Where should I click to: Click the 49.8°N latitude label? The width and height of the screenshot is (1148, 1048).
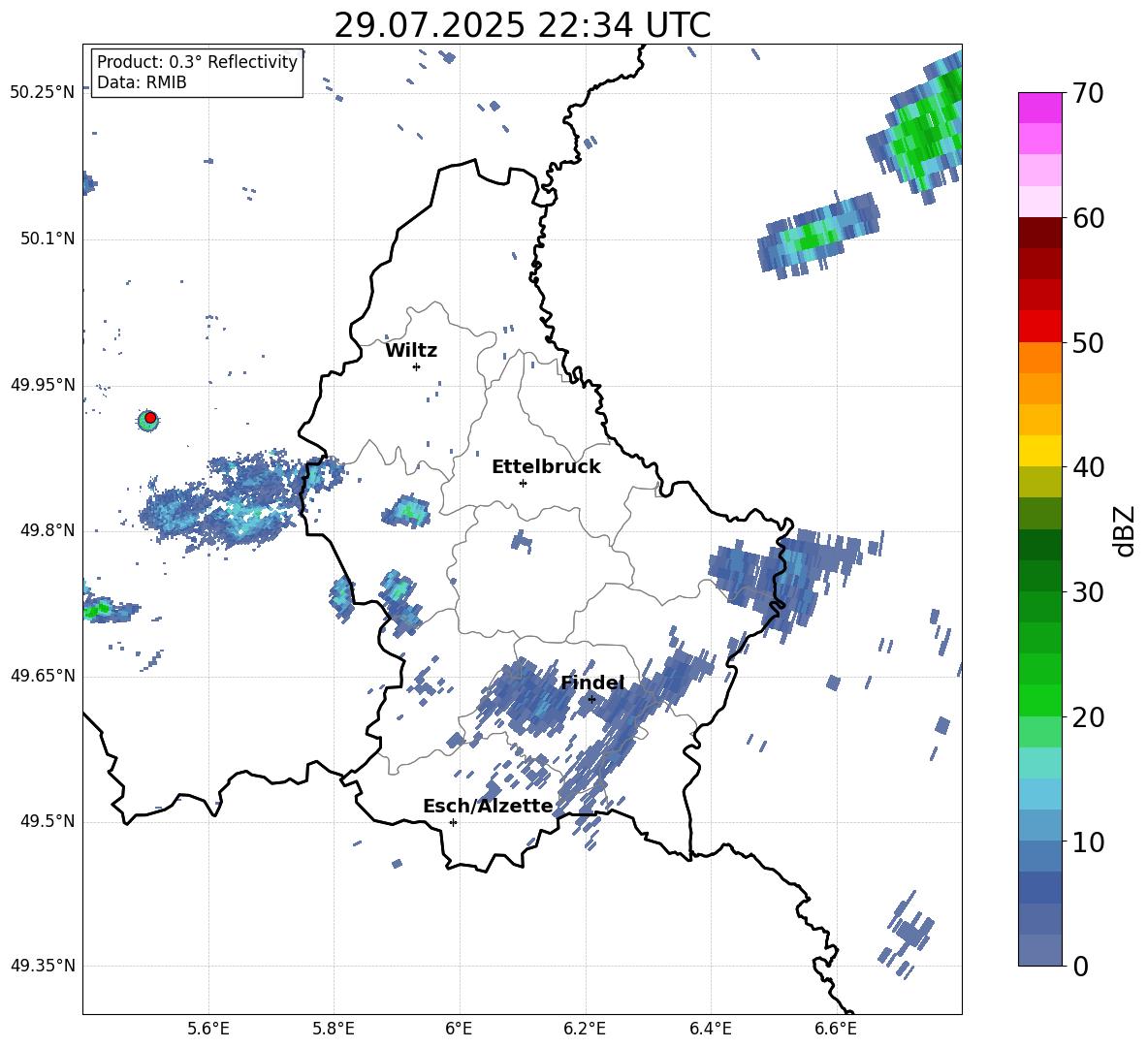pyautogui.click(x=48, y=530)
